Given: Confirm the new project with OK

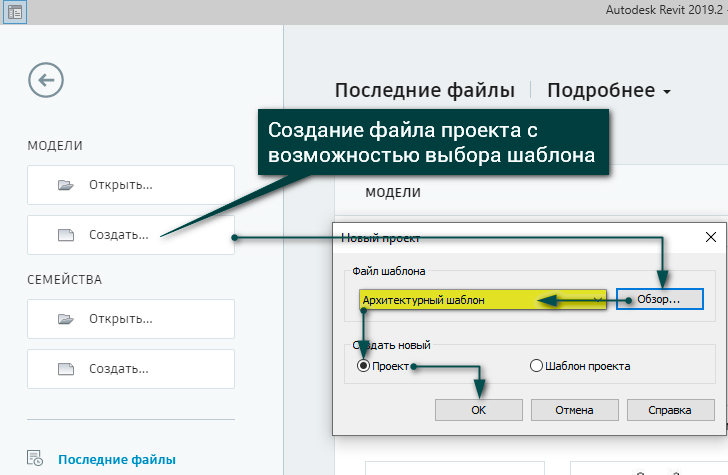Looking at the screenshot, I should coord(479,410).
